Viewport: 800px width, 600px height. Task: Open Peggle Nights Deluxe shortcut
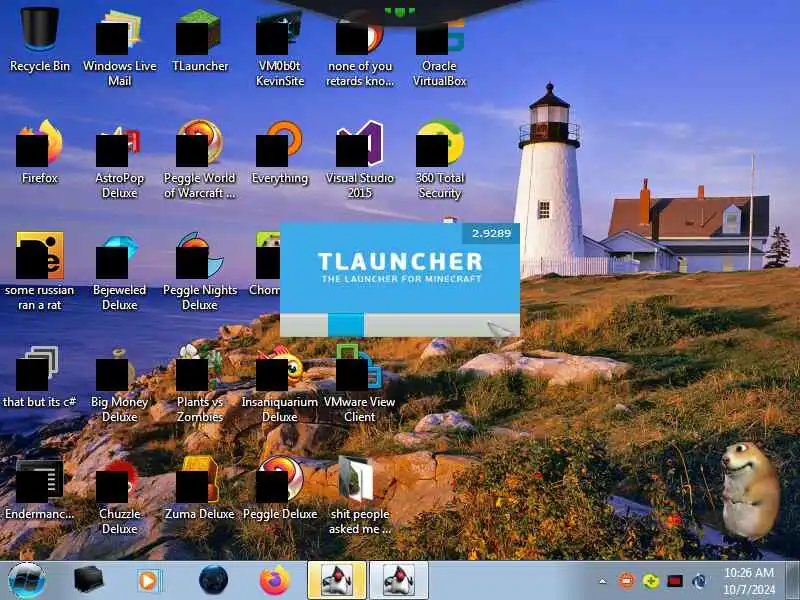(199, 270)
